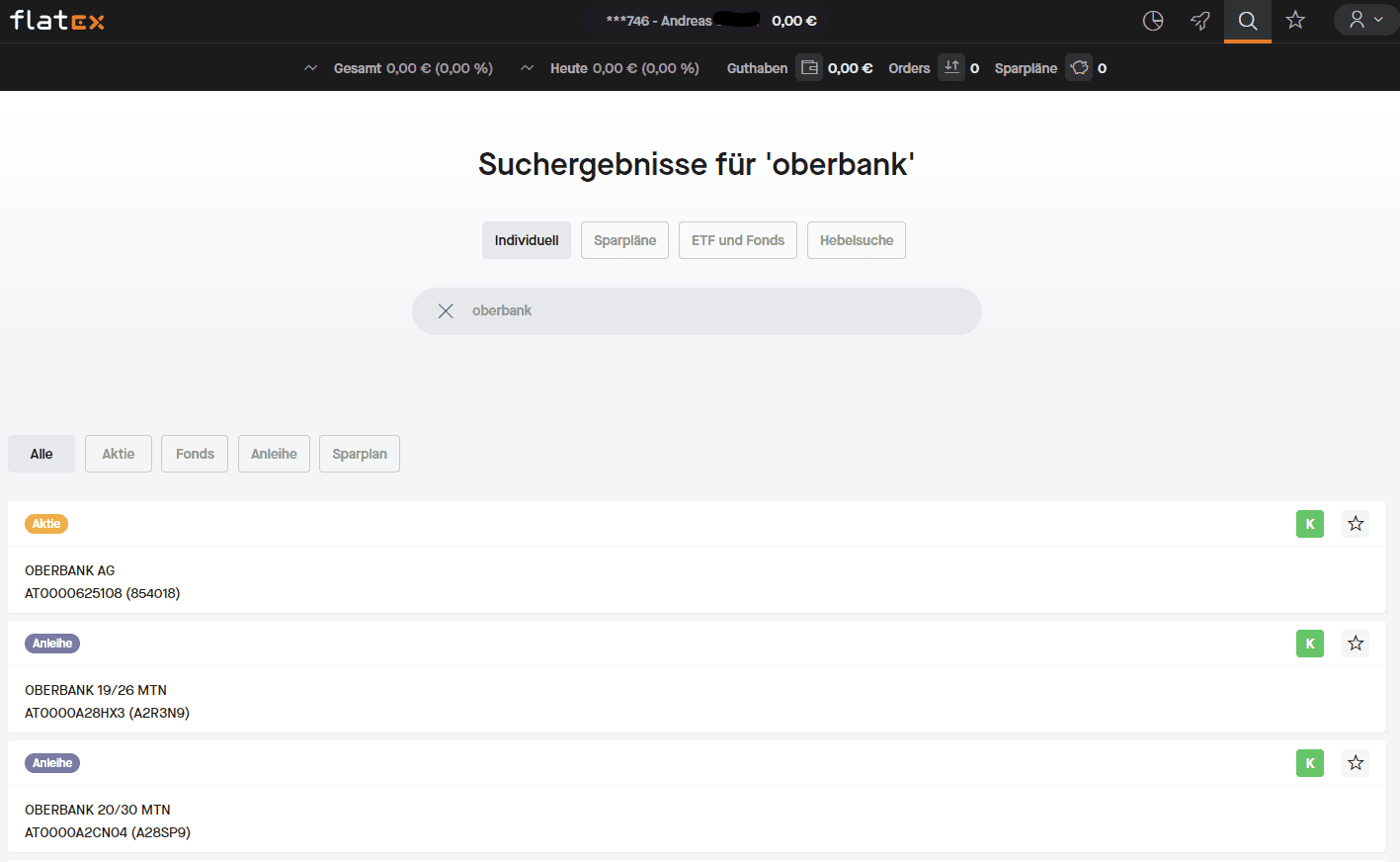Clear the search field with X
Screen dimensions: 1400x862
[x=446, y=311]
